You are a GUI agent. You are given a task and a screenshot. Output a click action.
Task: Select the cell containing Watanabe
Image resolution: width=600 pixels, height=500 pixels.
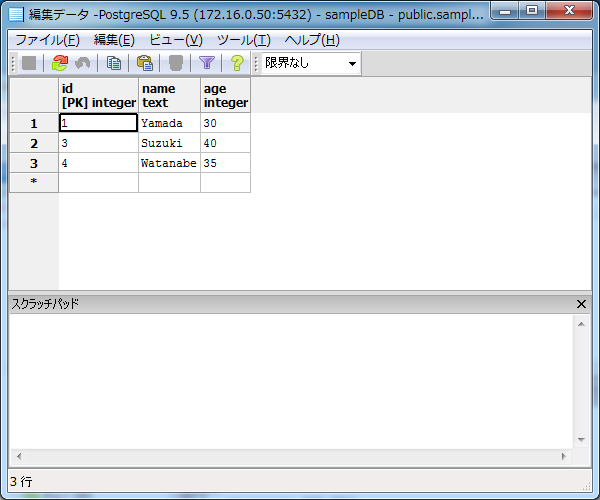point(169,162)
